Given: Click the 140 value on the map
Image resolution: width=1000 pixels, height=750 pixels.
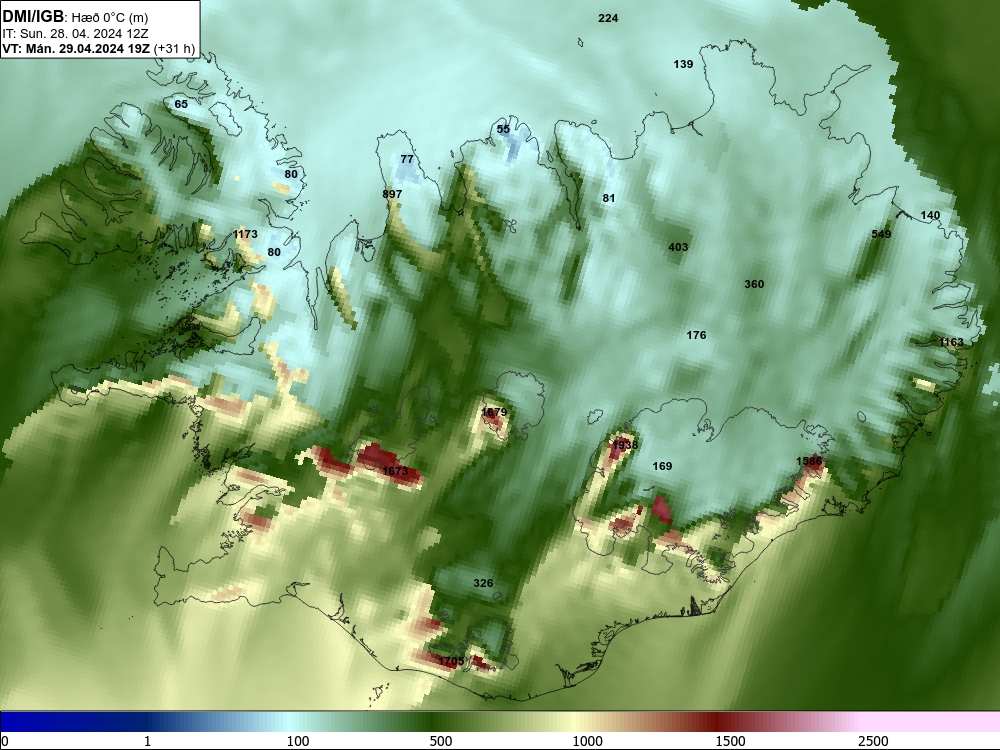Looking at the screenshot, I should pos(930,216).
